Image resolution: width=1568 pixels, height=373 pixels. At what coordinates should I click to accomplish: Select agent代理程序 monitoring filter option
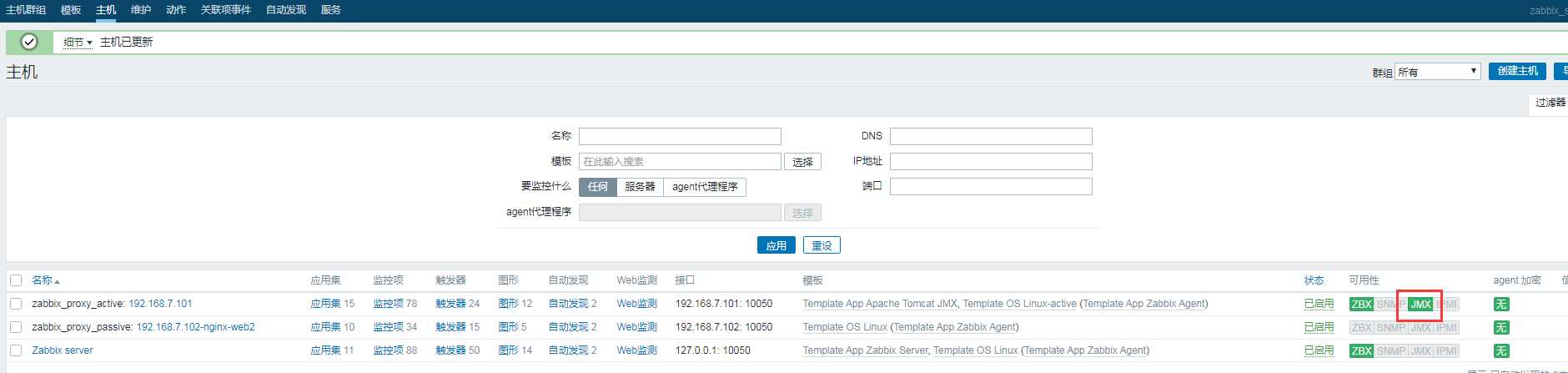click(x=705, y=187)
